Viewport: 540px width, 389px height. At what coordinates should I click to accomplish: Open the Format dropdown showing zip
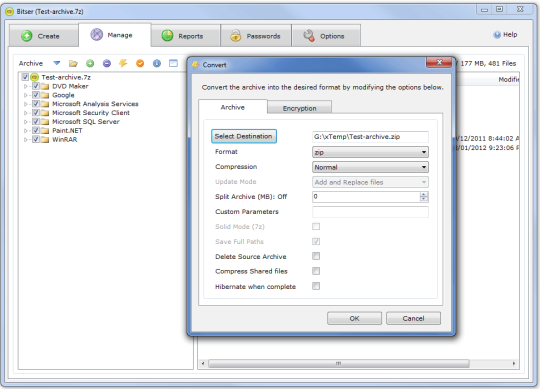[x=370, y=152]
